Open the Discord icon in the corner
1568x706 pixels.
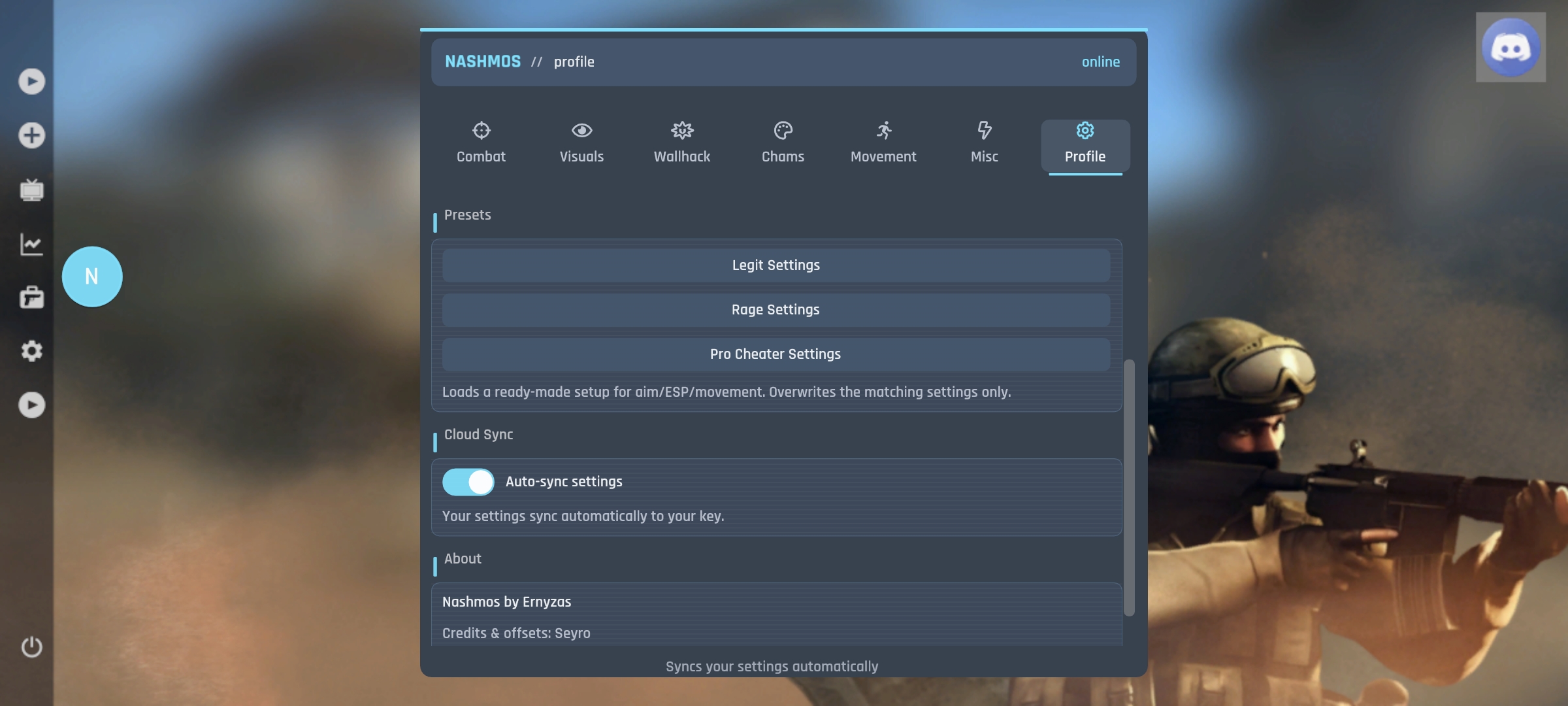[1511, 47]
